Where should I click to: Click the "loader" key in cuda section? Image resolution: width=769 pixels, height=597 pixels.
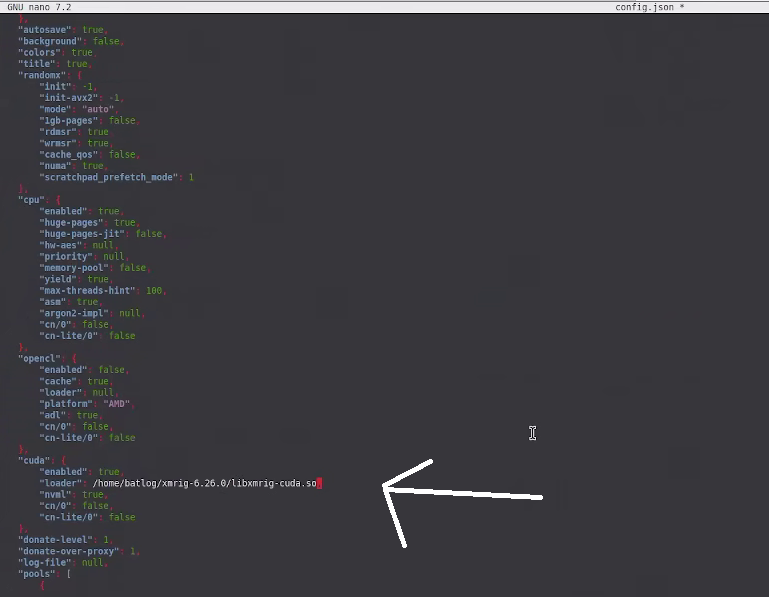coord(61,483)
